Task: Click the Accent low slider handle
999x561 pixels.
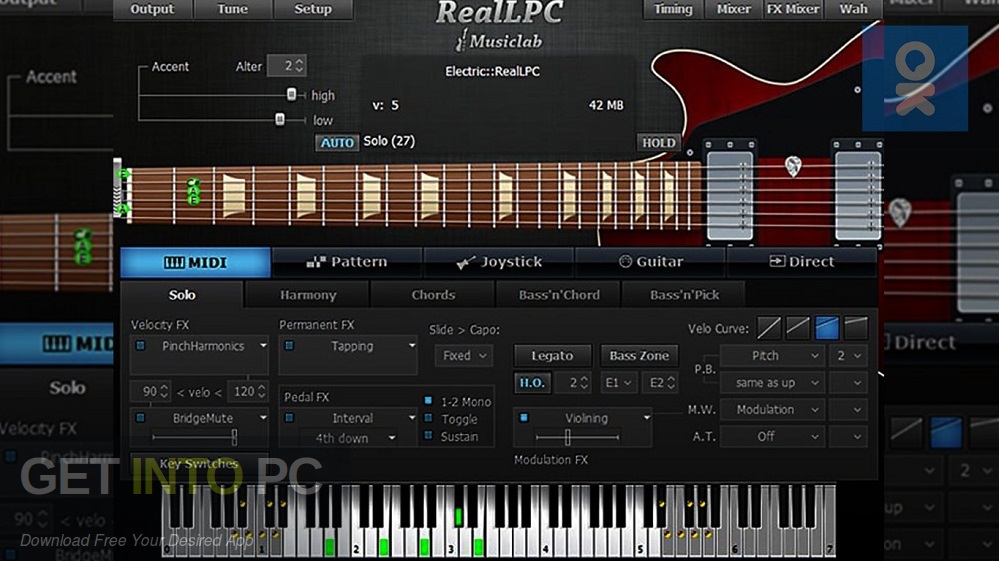Action: [x=280, y=119]
